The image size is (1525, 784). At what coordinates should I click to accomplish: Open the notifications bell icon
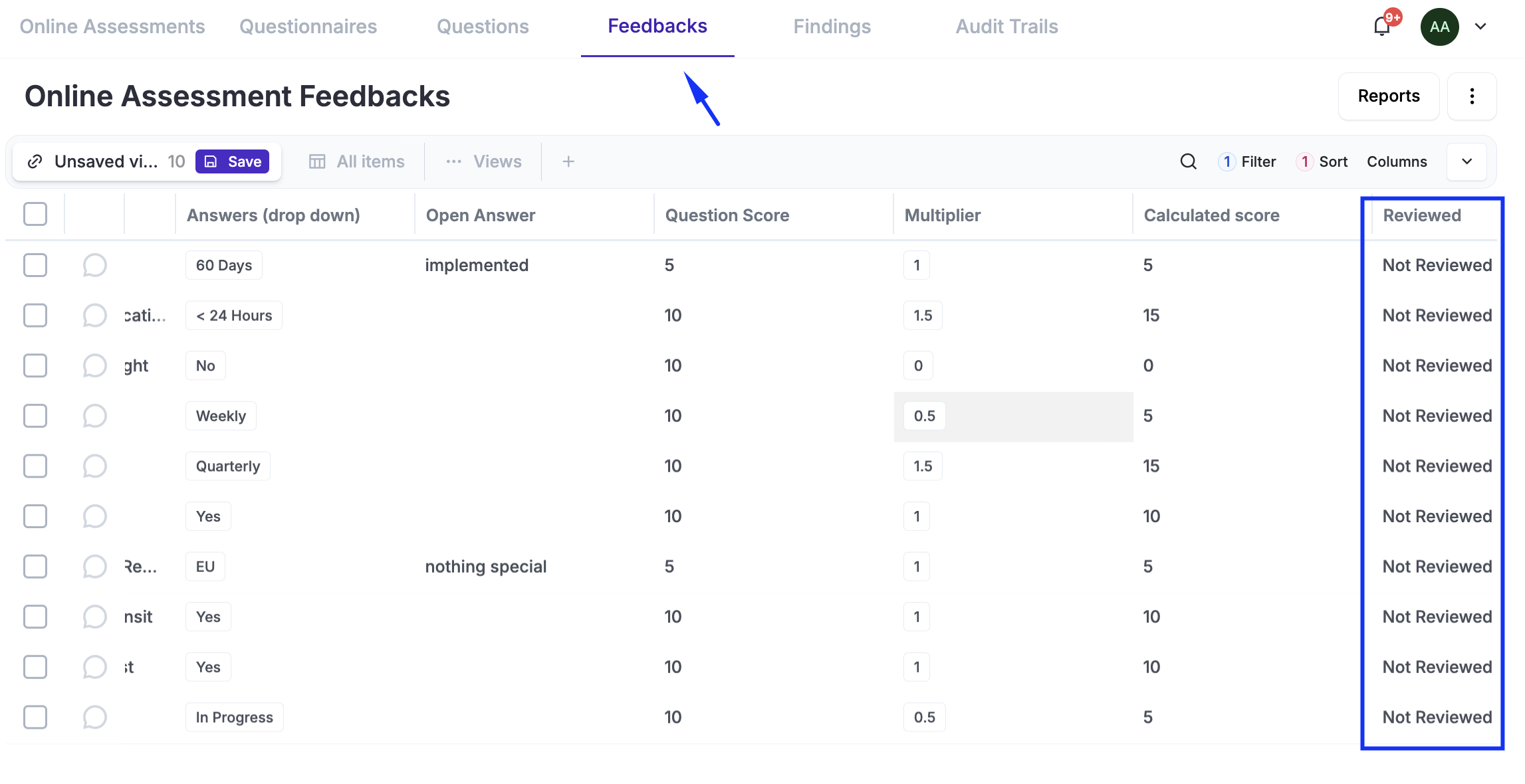(1382, 27)
